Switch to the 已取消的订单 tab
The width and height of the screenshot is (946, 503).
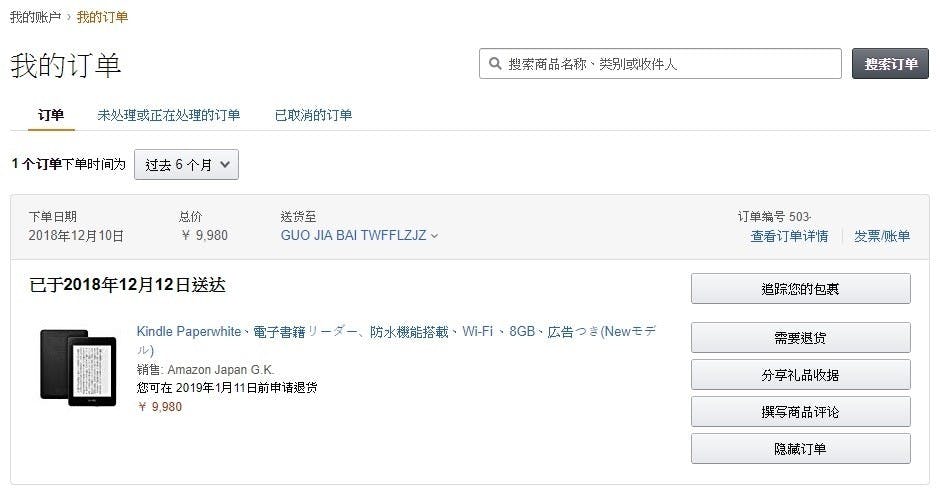tap(313, 115)
